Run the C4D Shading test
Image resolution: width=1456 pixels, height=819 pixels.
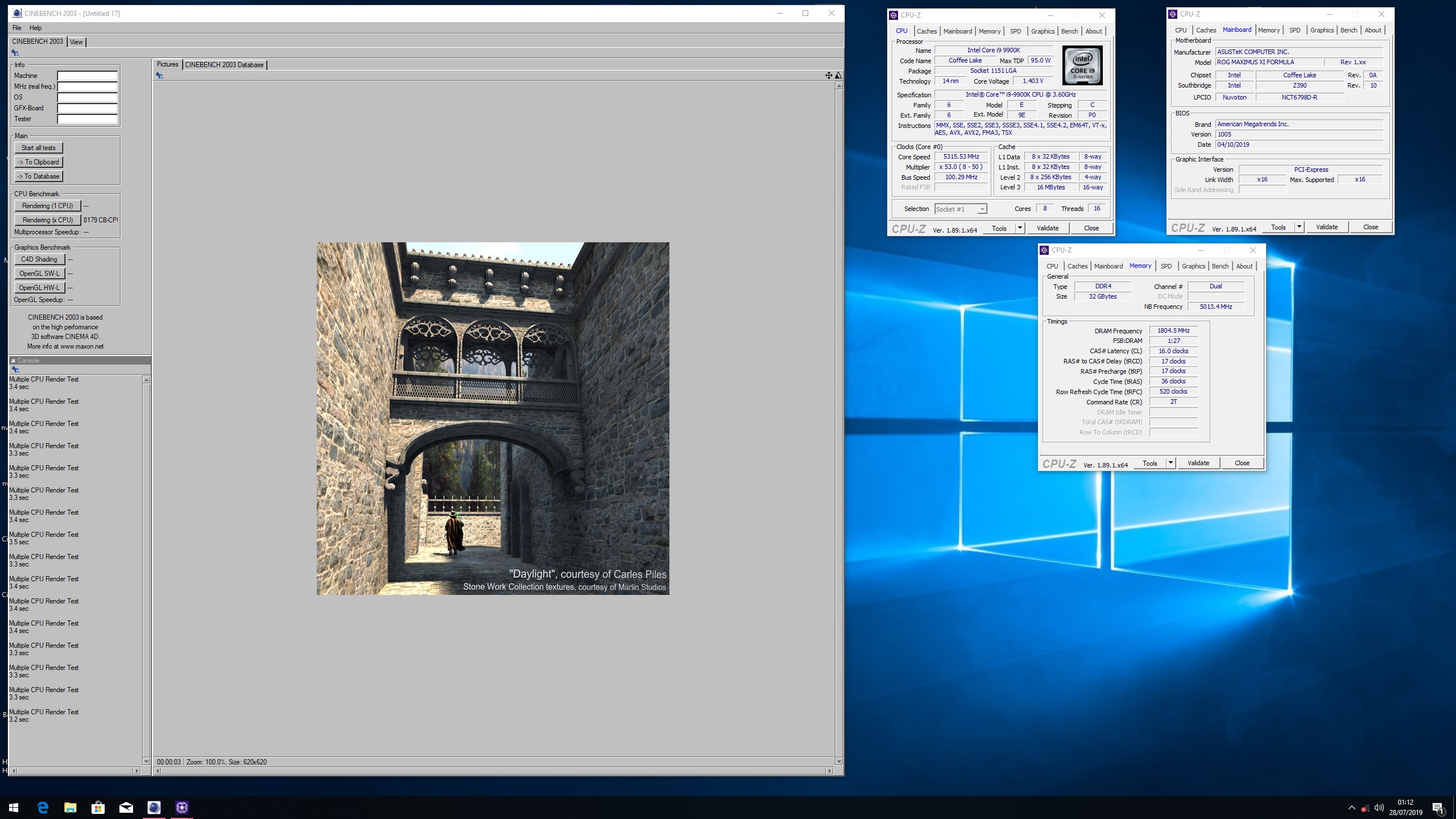coord(40,259)
